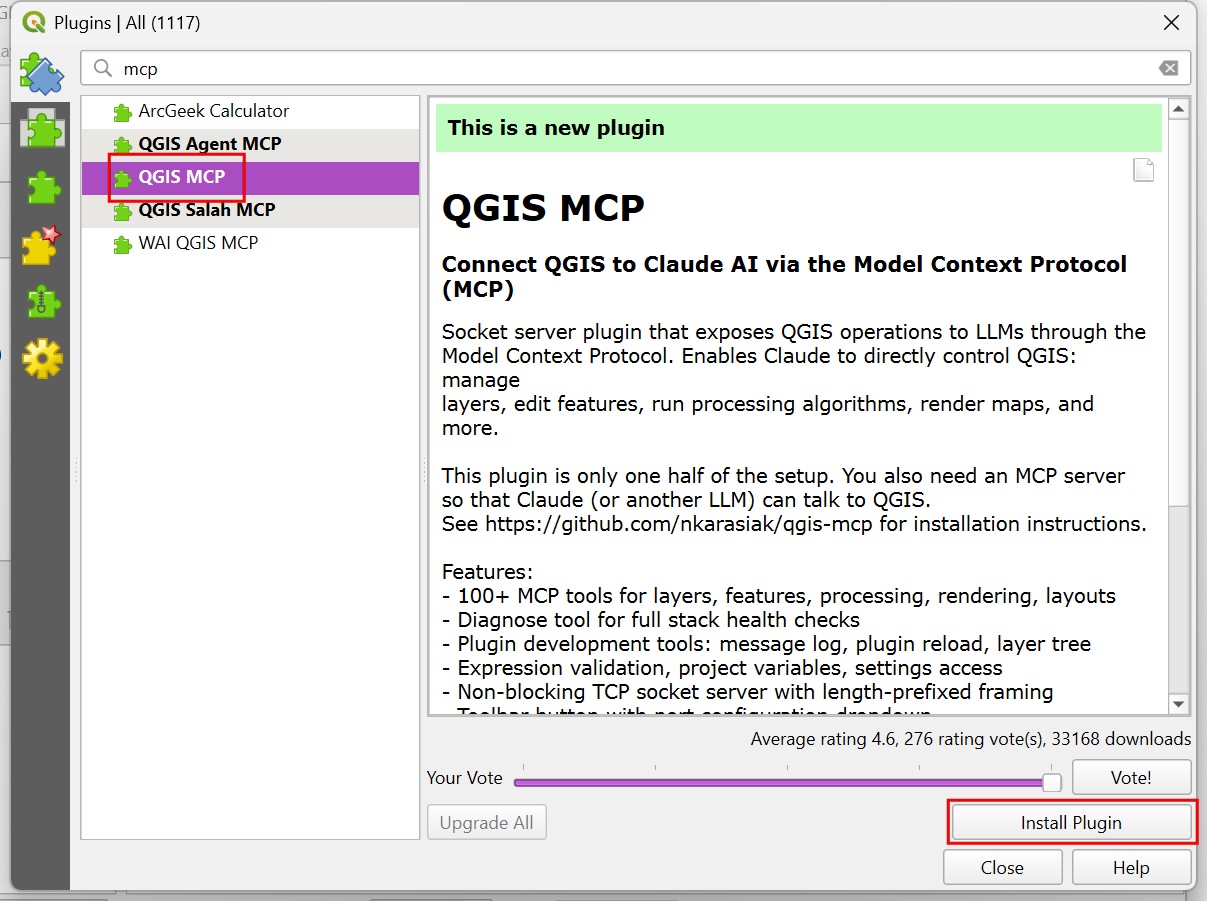
Task: Click the 'Connect QGIS to Claude AI' subtitle
Action: coord(785,277)
